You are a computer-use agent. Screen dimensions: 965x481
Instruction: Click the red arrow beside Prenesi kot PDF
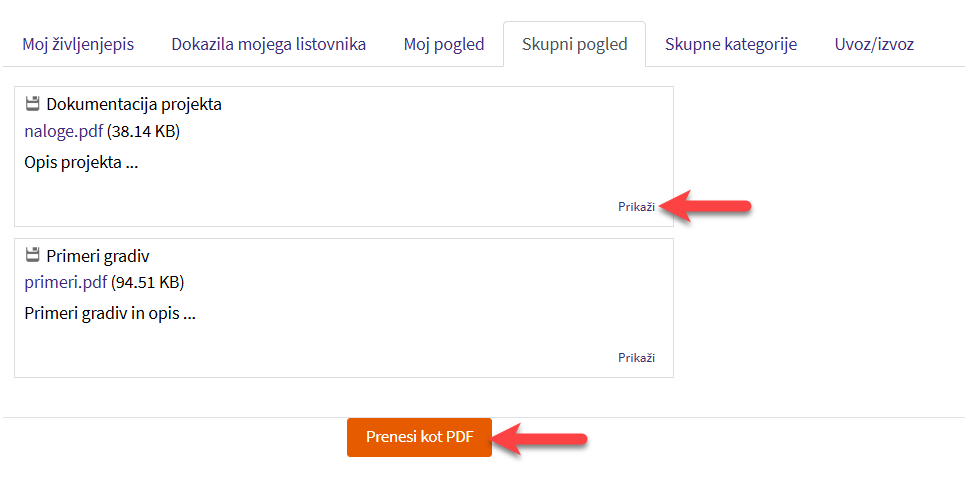tap(542, 438)
